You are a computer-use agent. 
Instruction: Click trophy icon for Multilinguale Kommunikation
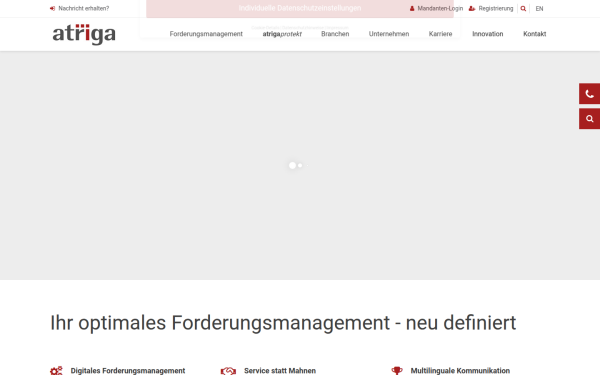(x=397, y=371)
